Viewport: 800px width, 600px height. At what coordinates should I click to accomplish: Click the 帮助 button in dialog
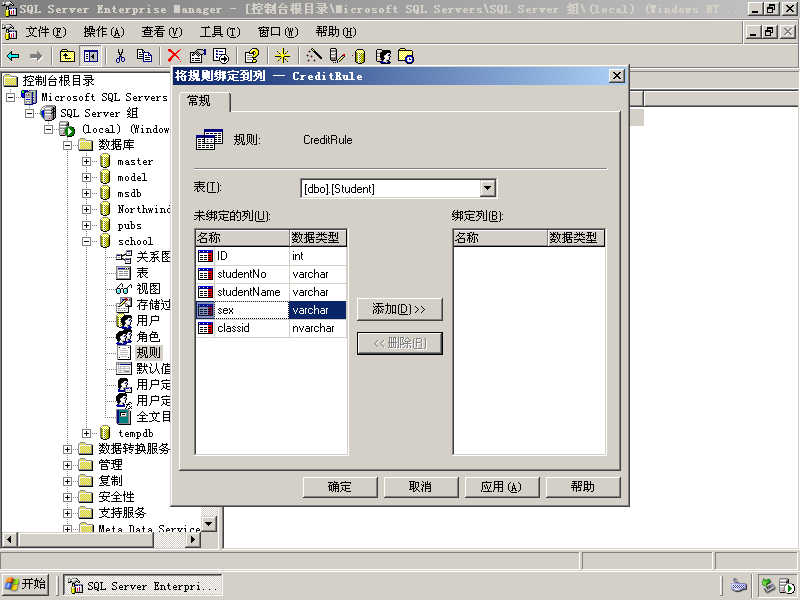tap(583, 487)
